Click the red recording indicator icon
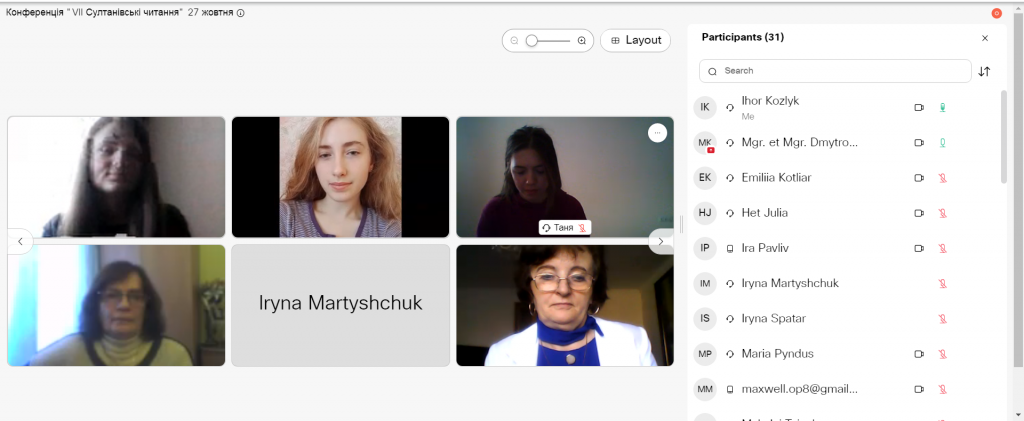The height and width of the screenshot is (421, 1024). click(x=996, y=13)
